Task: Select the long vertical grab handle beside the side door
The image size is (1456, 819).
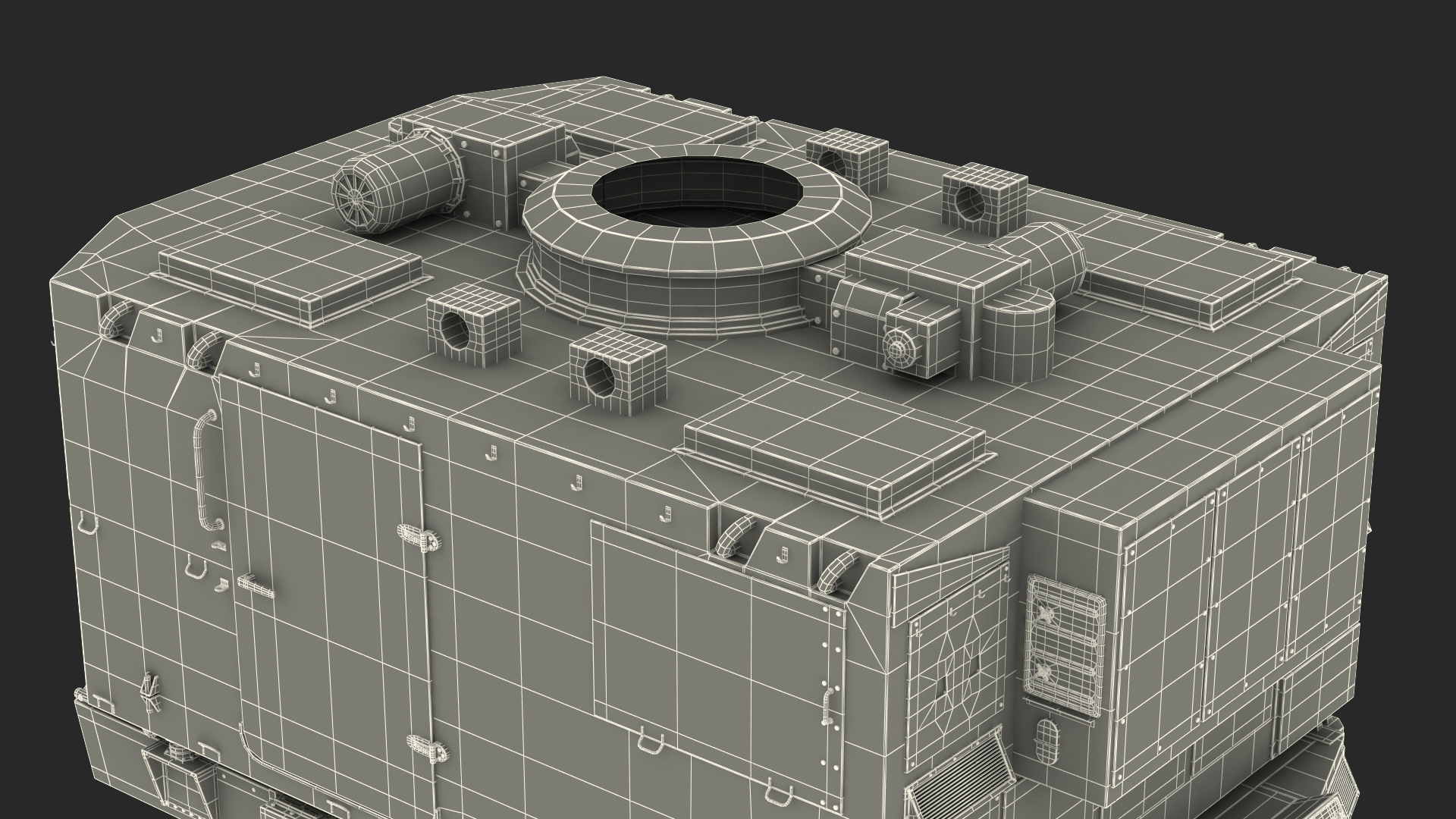Action: pos(206,469)
